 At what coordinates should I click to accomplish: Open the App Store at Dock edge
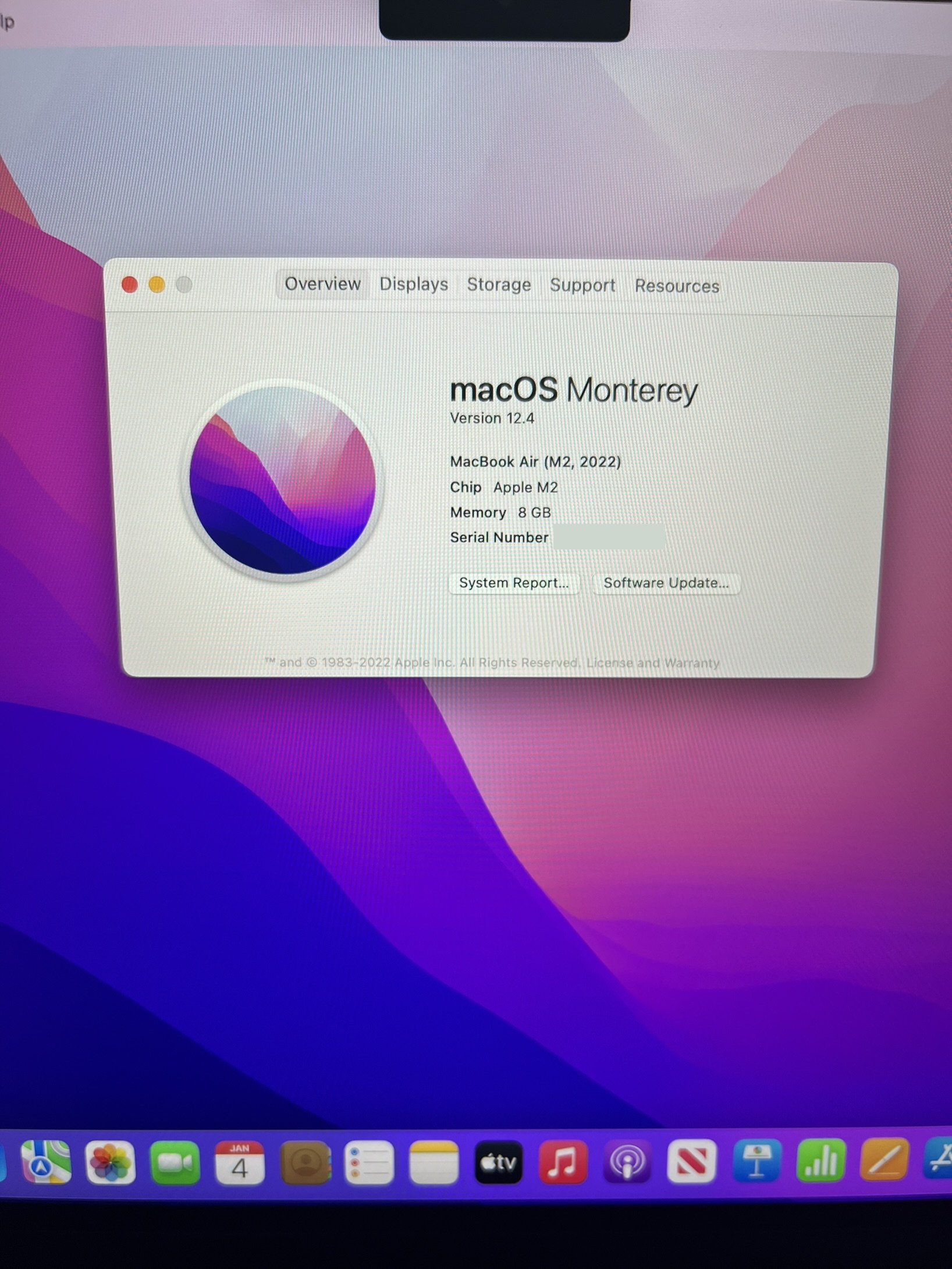click(x=938, y=1158)
